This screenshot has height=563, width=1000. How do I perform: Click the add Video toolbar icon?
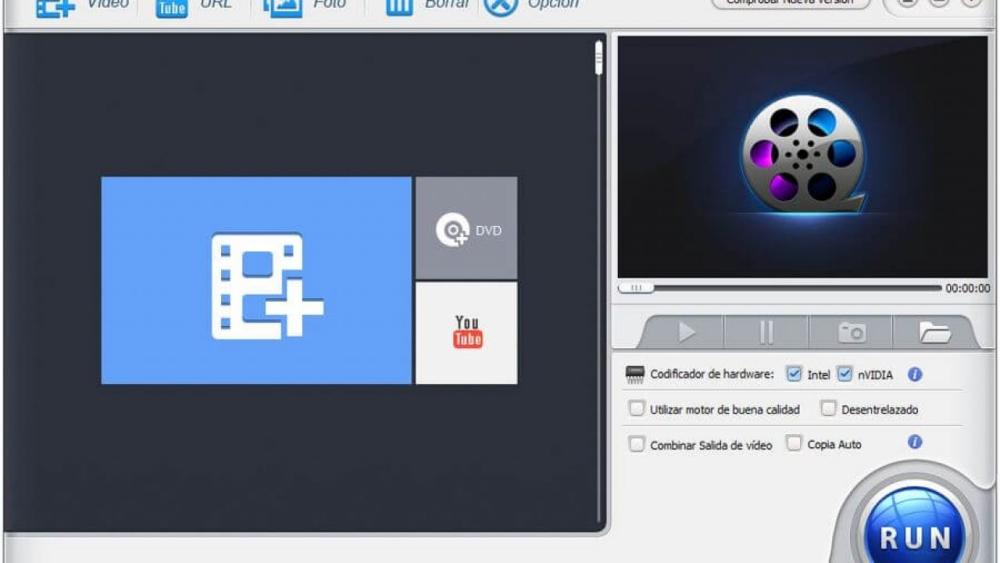click(x=55, y=8)
